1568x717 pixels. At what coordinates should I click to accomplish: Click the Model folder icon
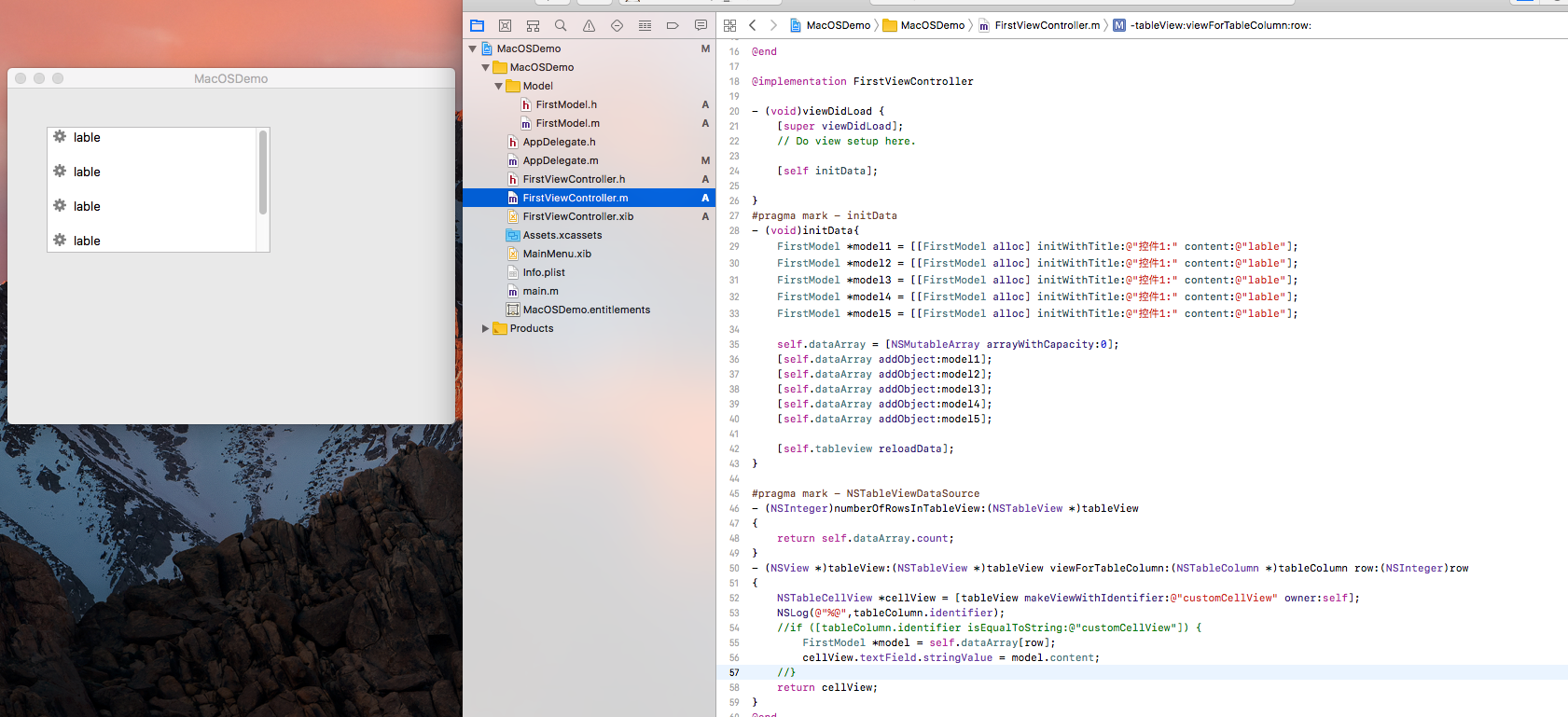coord(513,86)
